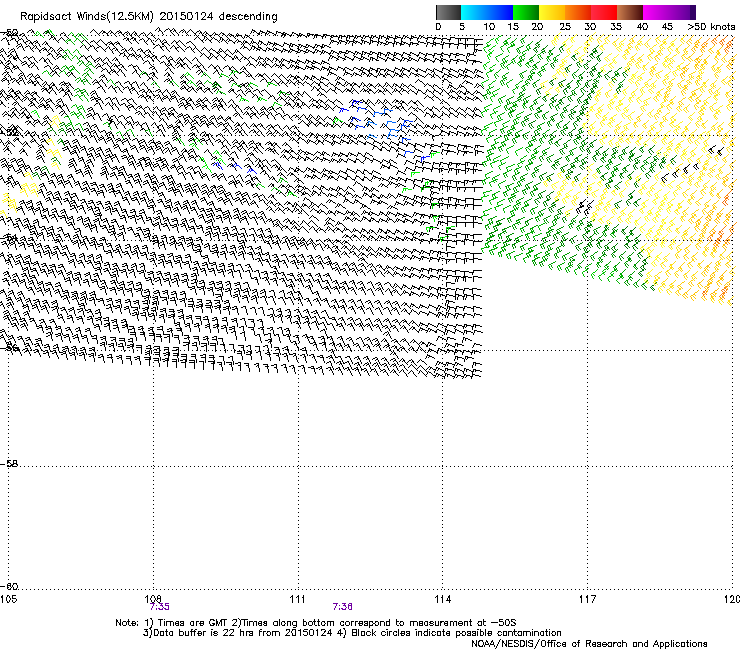Click the legend label '45'
Viewport: 740px width, 650px height.
[667, 27]
